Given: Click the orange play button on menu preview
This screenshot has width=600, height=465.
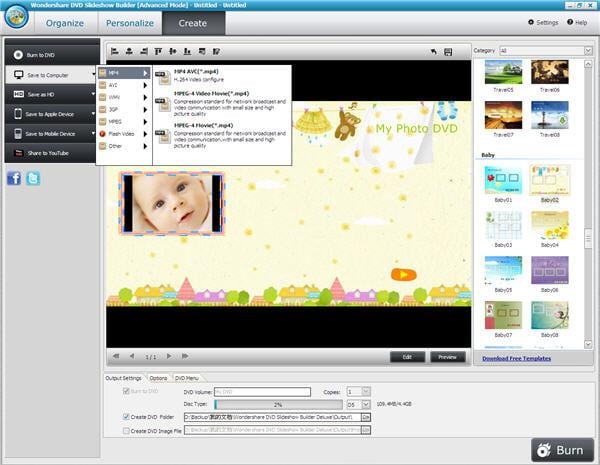Looking at the screenshot, I should tap(403, 274).
